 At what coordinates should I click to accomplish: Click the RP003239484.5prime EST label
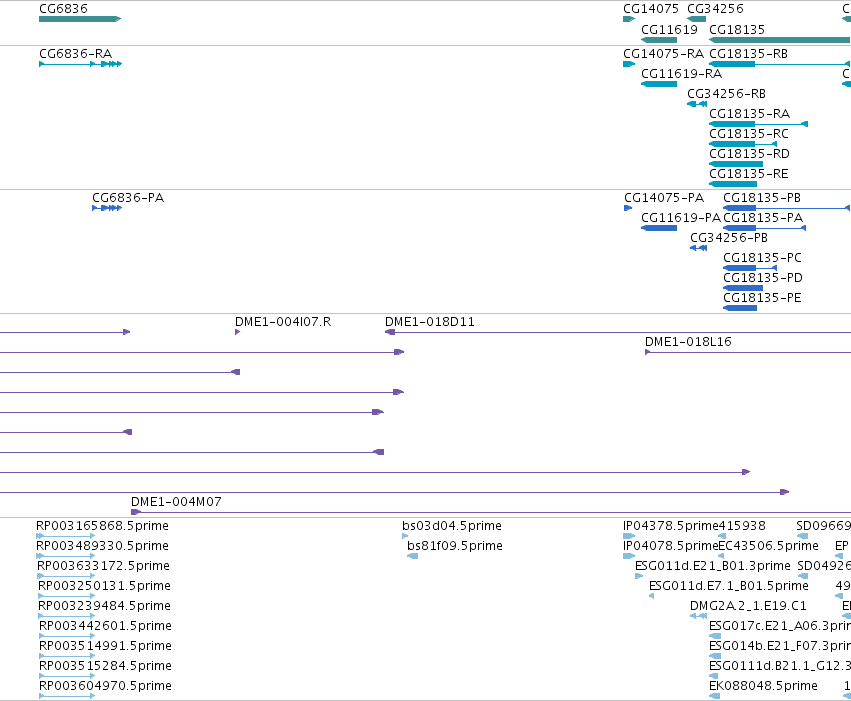click(104, 606)
